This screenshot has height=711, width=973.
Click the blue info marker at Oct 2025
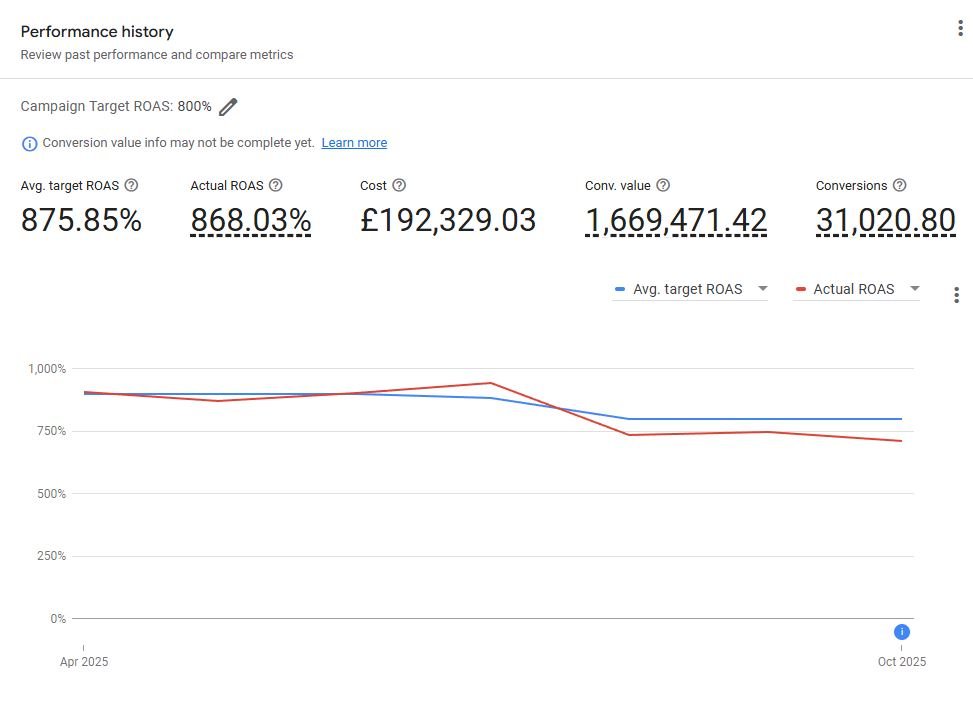pos(902,632)
